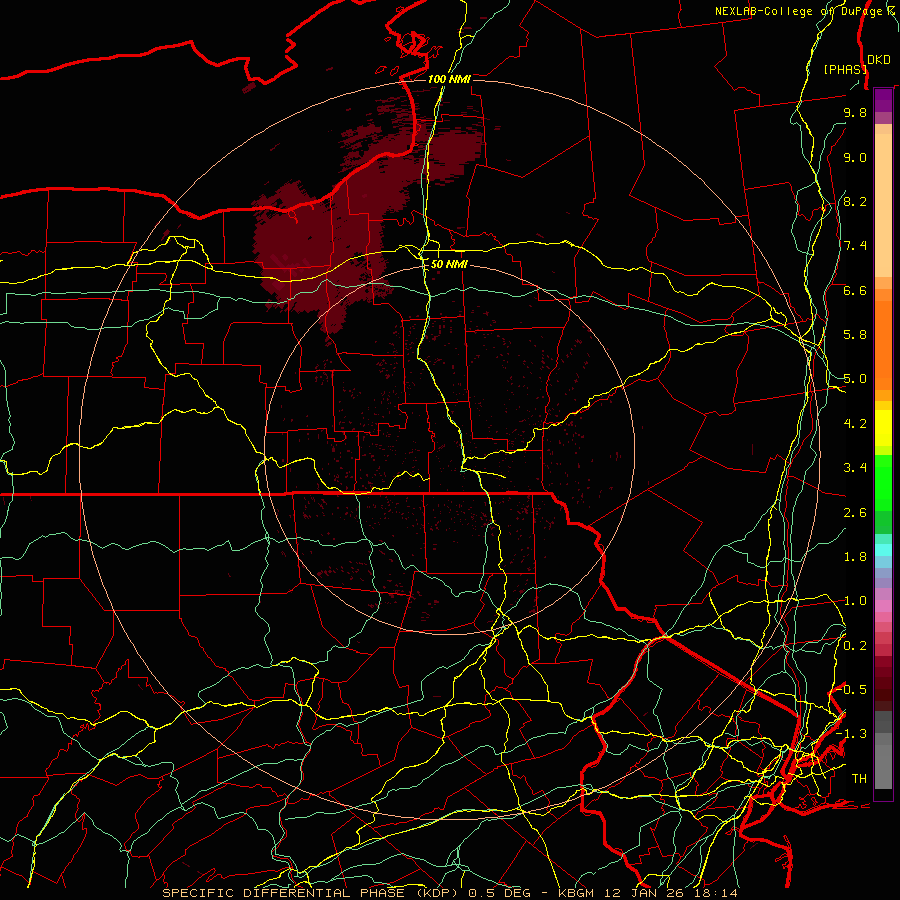Viewport: 900px width, 900px height.
Task: Click the [PHAS] legend heading
Action: (x=845, y=69)
